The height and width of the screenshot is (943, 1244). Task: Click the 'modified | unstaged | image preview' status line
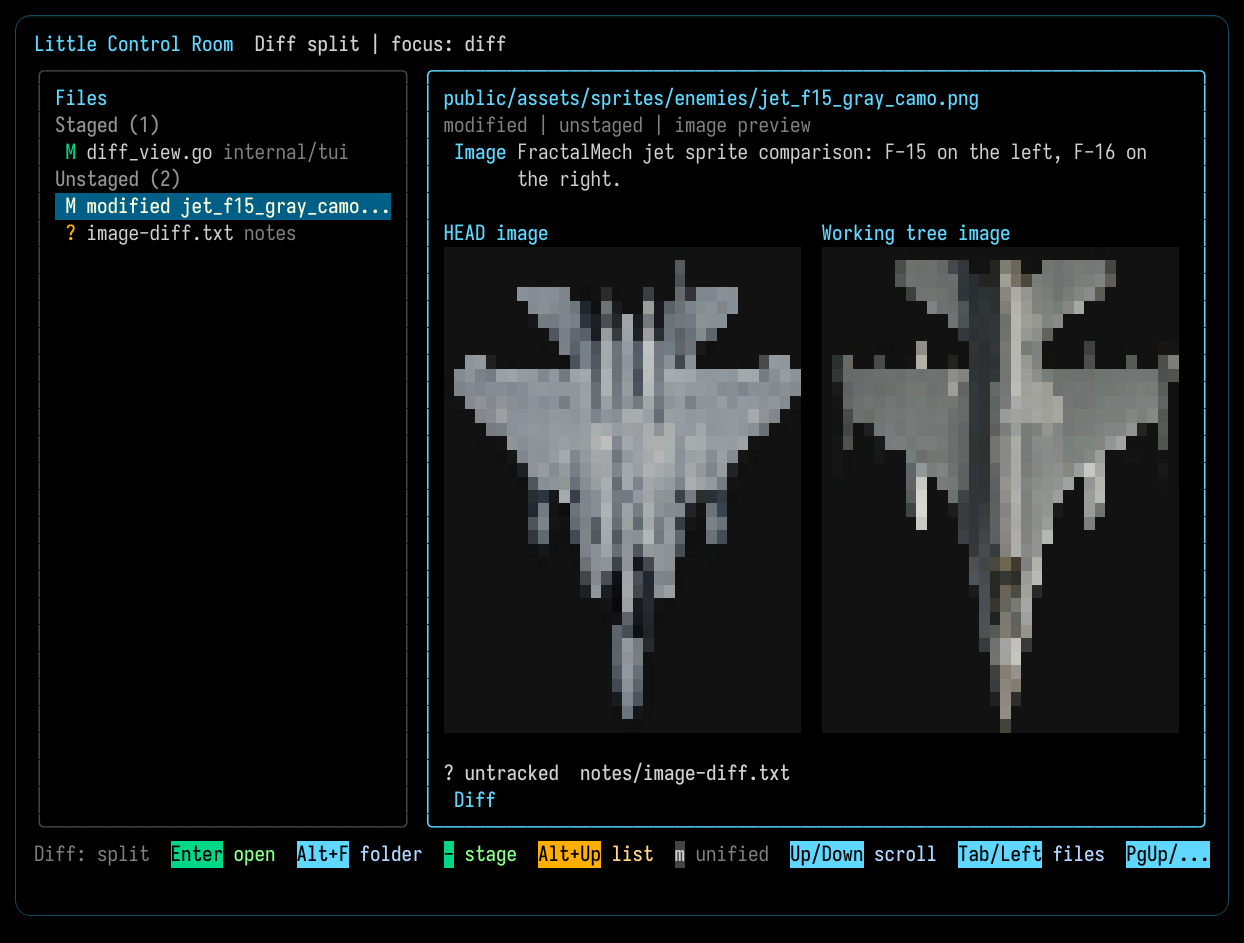627,125
